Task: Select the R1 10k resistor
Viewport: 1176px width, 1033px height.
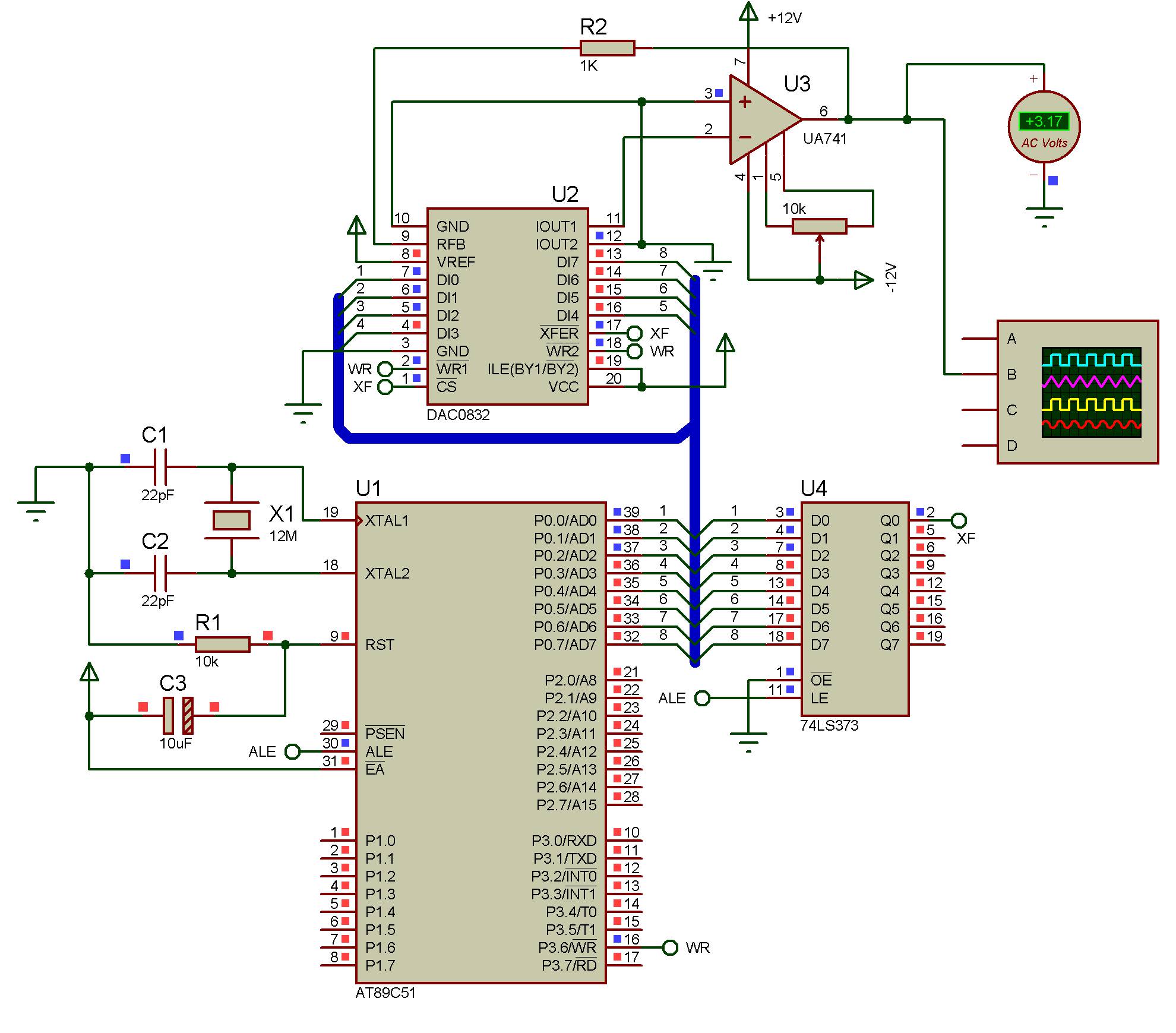Action: click(222, 644)
